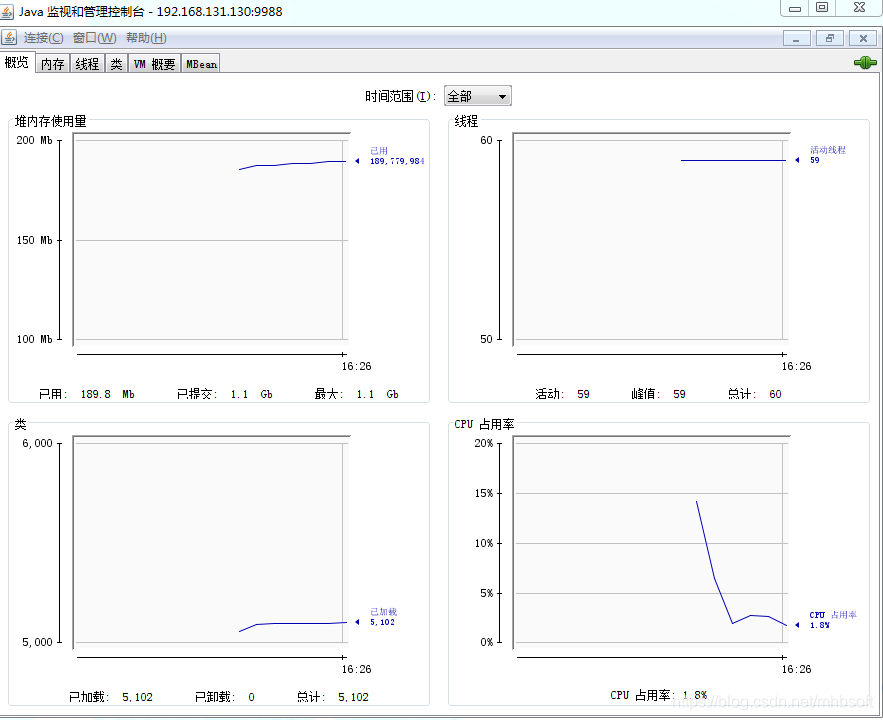Image resolution: width=883 pixels, height=720 pixels.
Task: Click the 堆内存使用量 panel title
Action: [x=51, y=121]
